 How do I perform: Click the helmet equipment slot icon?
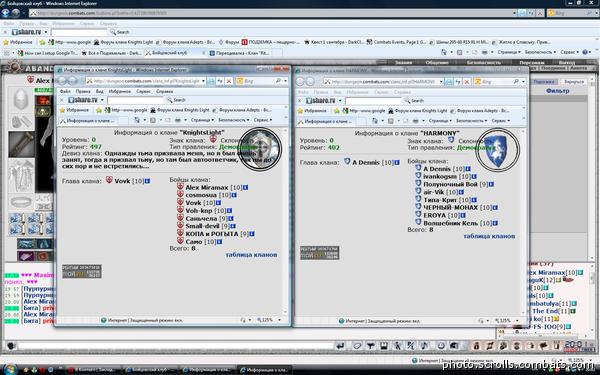[21, 99]
